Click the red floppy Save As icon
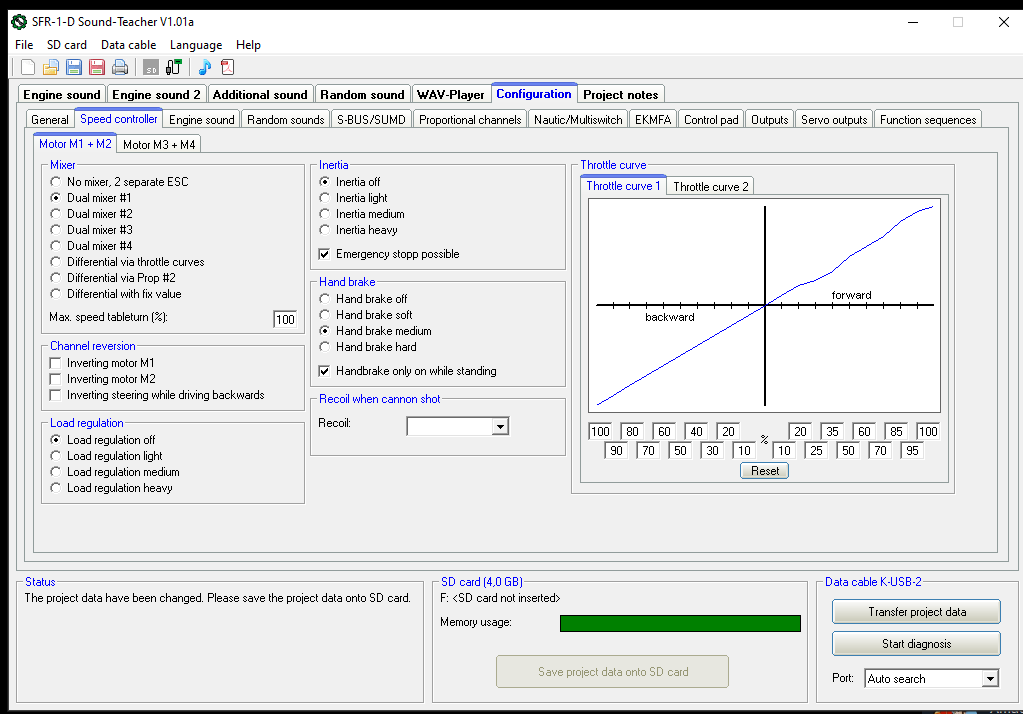Image resolution: width=1023 pixels, height=714 pixels. coord(97,67)
